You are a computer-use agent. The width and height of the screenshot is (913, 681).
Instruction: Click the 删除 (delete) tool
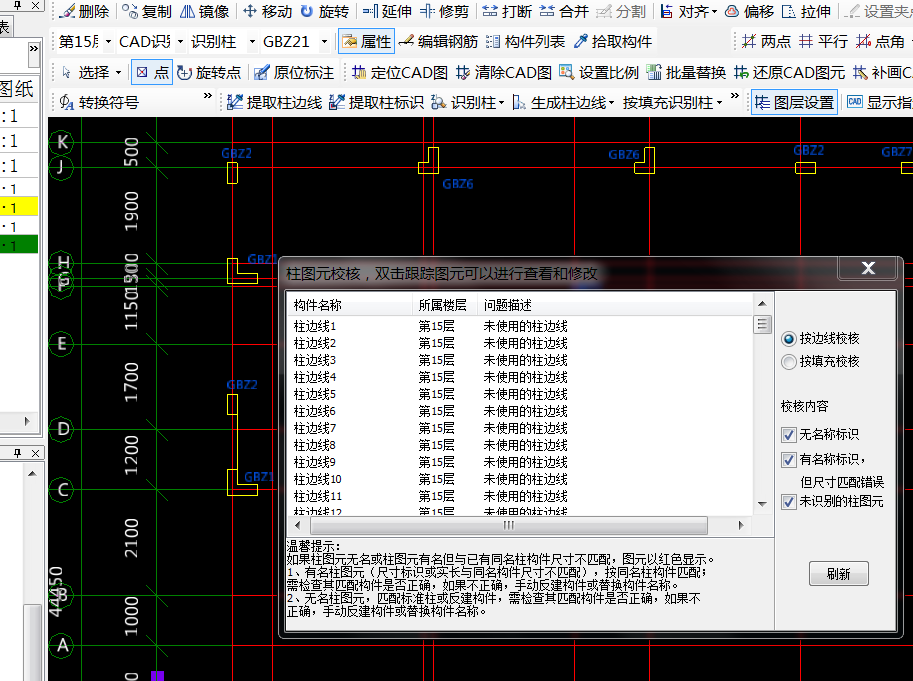[x=85, y=11]
